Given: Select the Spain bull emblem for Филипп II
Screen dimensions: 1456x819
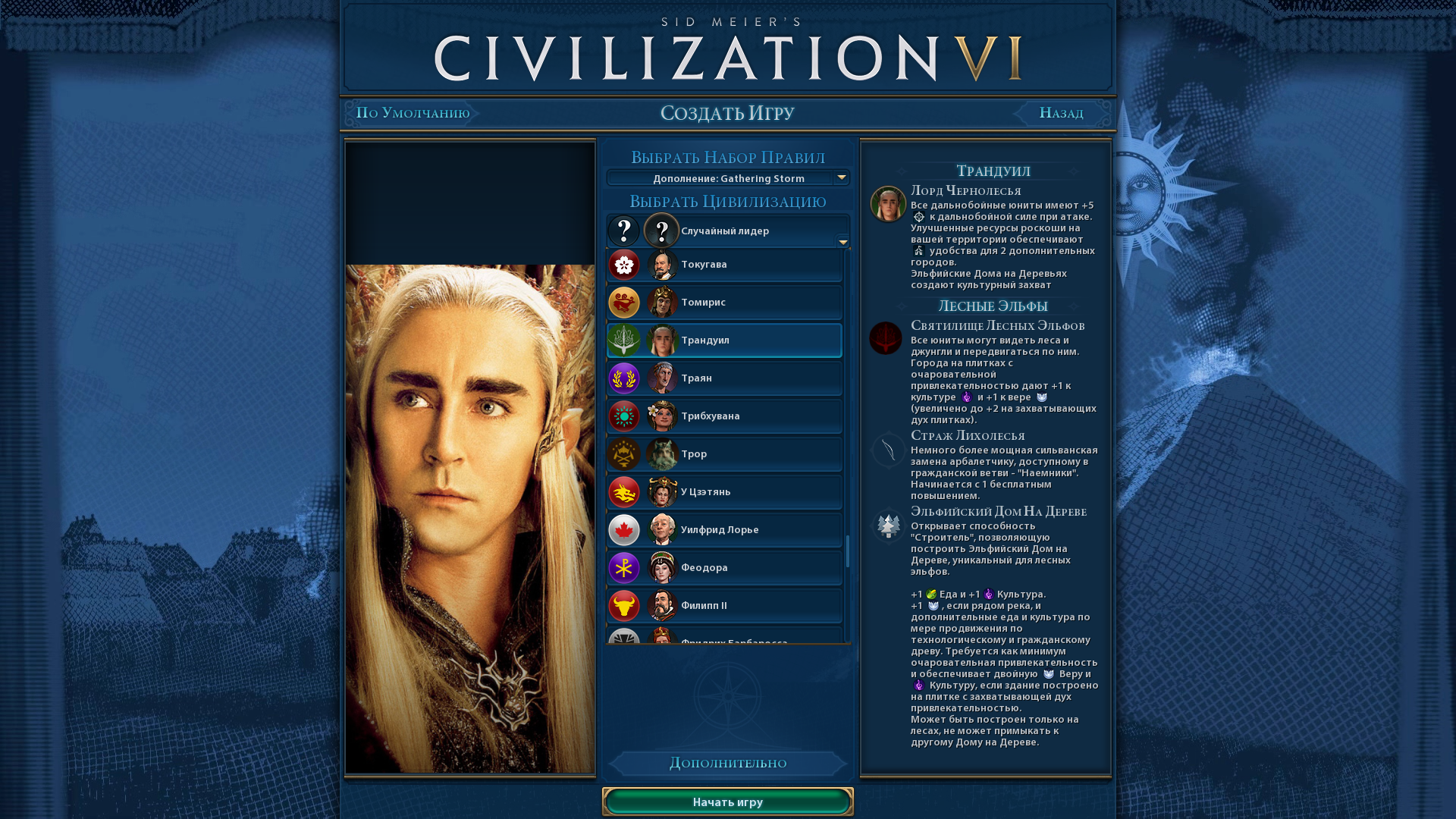Looking at the screenshot, I should pos(624,606).
